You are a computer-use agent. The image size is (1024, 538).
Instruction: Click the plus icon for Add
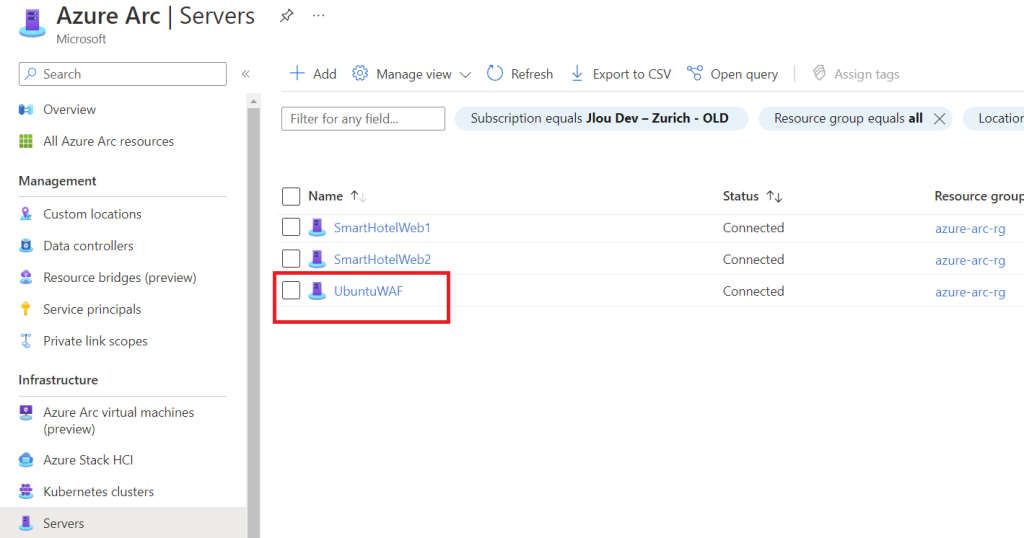[297, 73]
